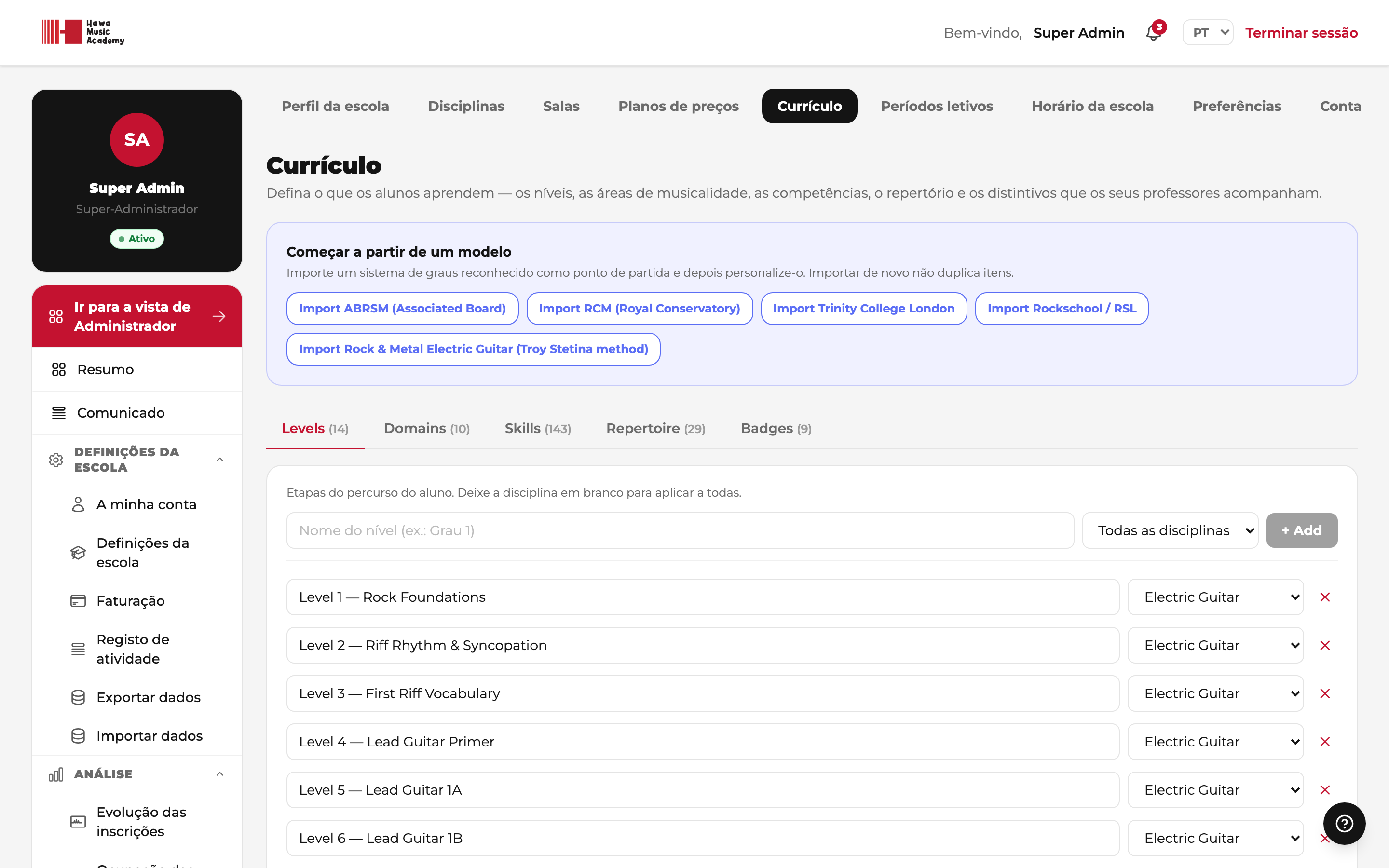Switch to the Domains tab
The width and height of the screenshot is (1389, 868).
426,428
